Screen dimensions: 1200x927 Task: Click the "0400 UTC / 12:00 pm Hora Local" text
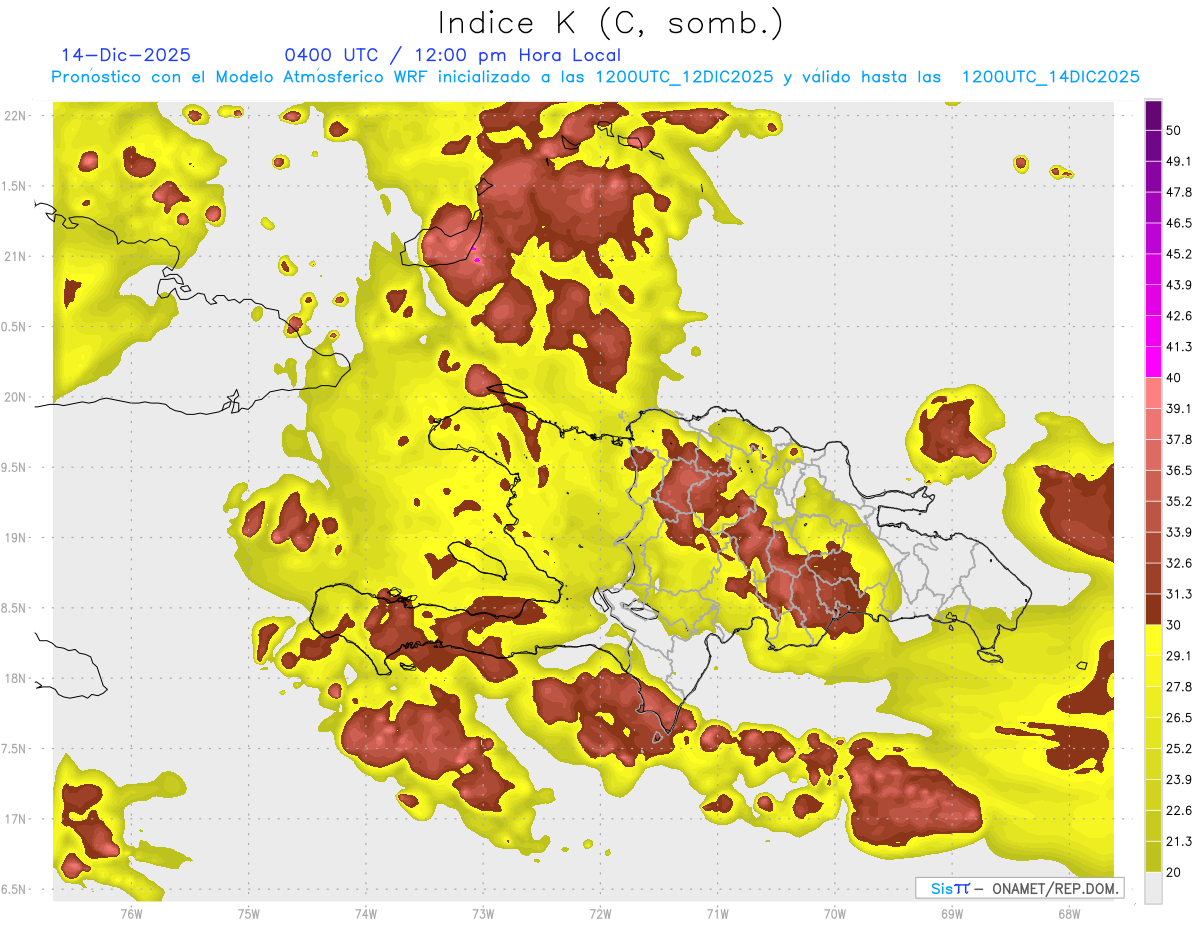[x=453, y=55]
